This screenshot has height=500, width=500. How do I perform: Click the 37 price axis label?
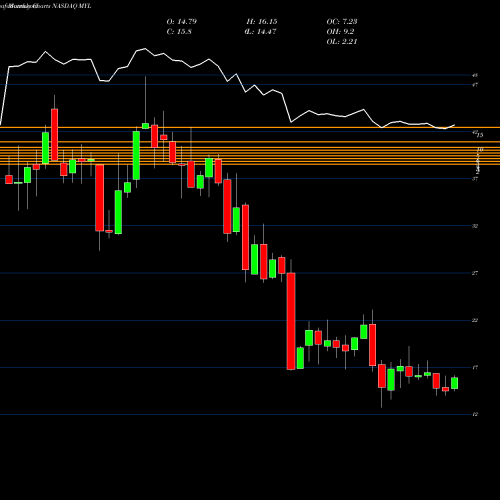[x=475, y=179]
